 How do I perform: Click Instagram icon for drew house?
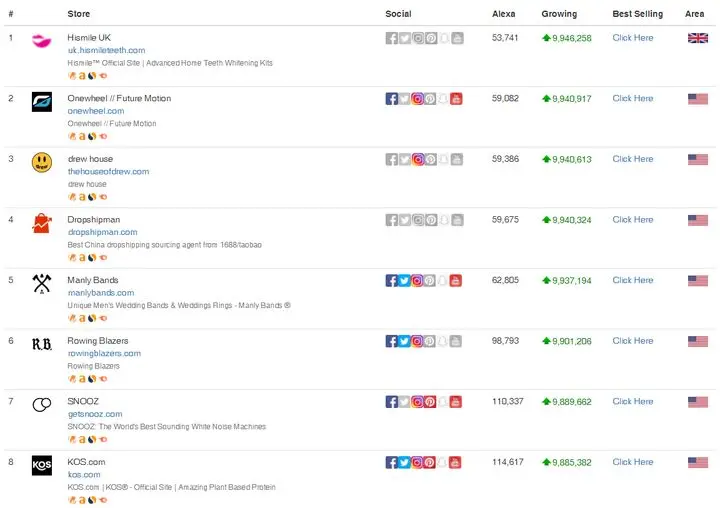(x=418, y=159)
